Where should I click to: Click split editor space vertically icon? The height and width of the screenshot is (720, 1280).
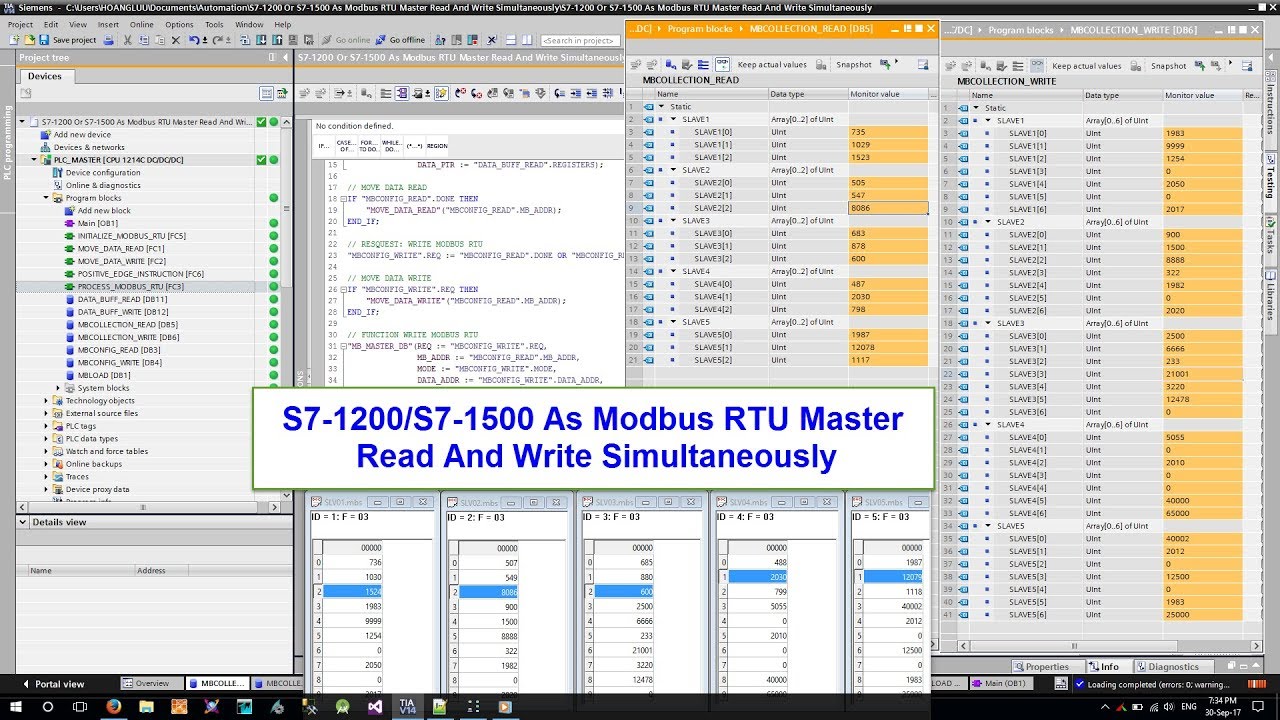coord(526,40)
